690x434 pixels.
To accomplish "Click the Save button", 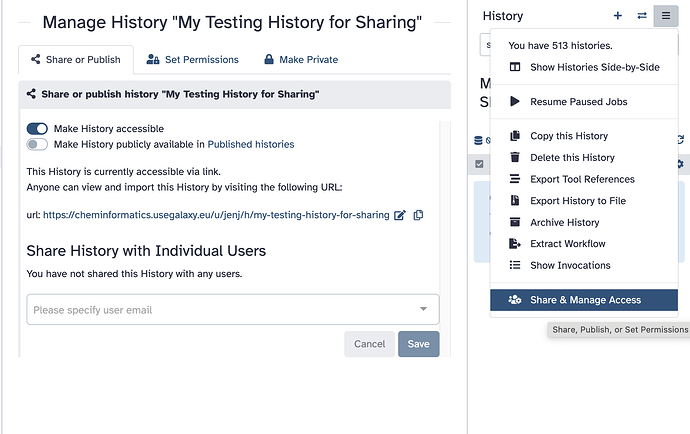I will (418, 344).
